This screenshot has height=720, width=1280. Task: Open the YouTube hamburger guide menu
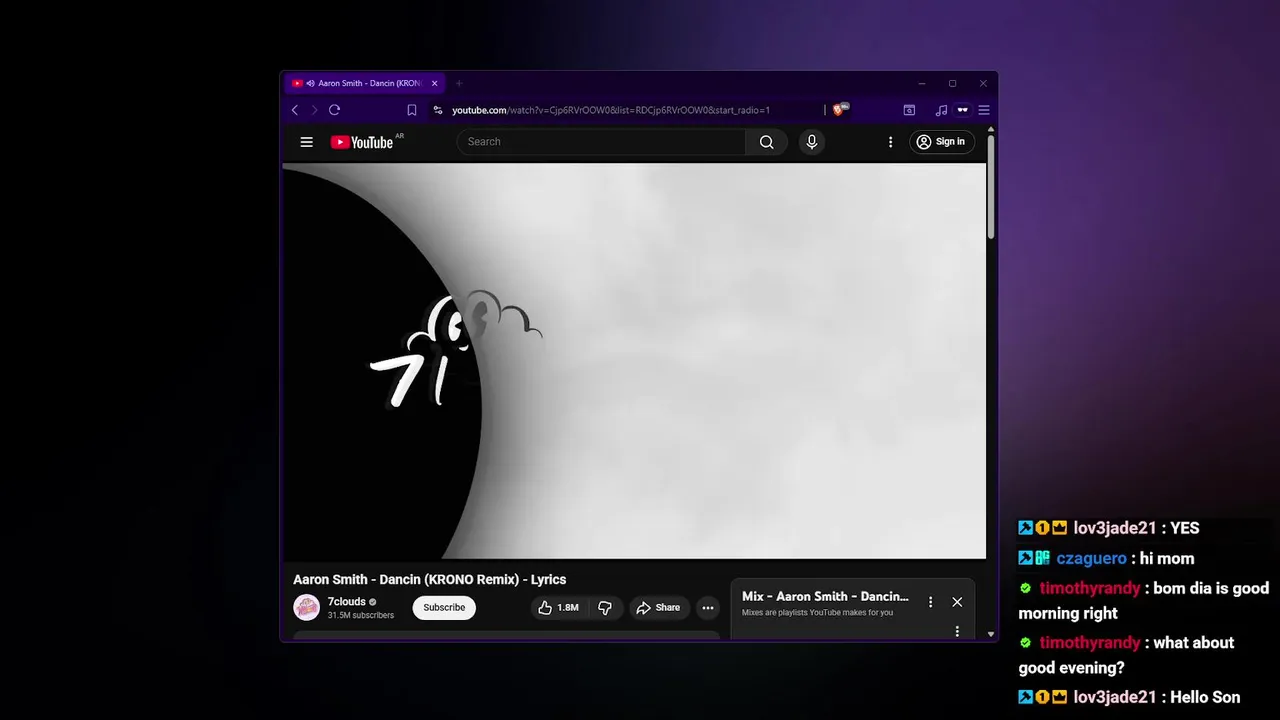click(307, 142)
